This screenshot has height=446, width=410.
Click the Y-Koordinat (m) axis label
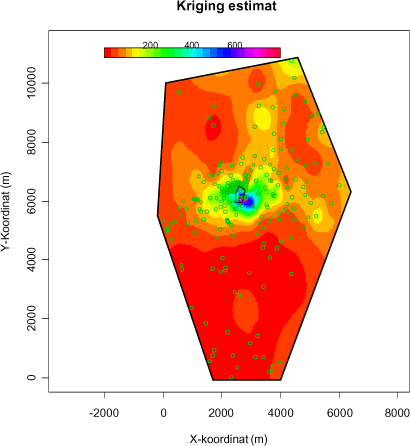click(6, 212)
